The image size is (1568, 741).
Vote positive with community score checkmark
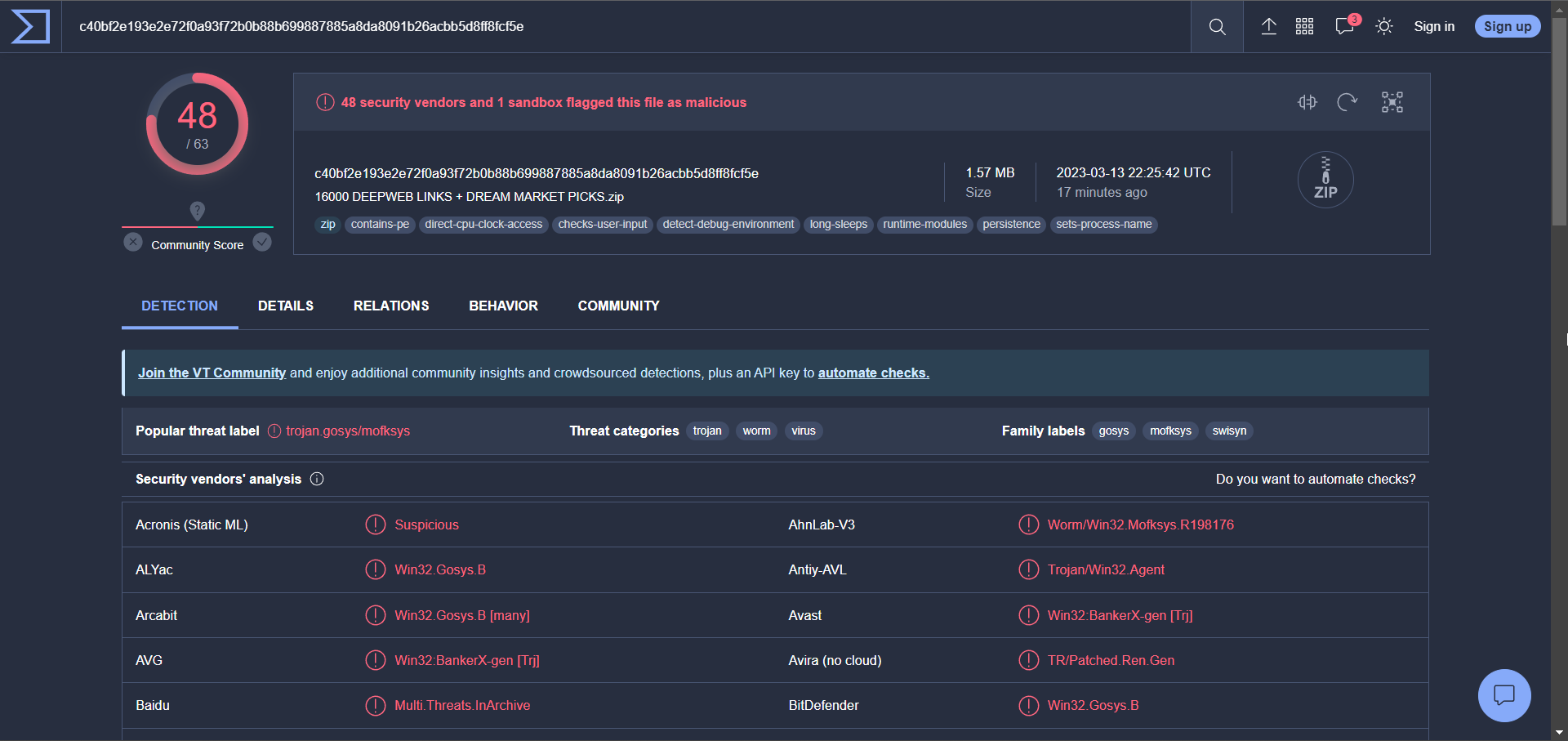[x=262, y=242]
